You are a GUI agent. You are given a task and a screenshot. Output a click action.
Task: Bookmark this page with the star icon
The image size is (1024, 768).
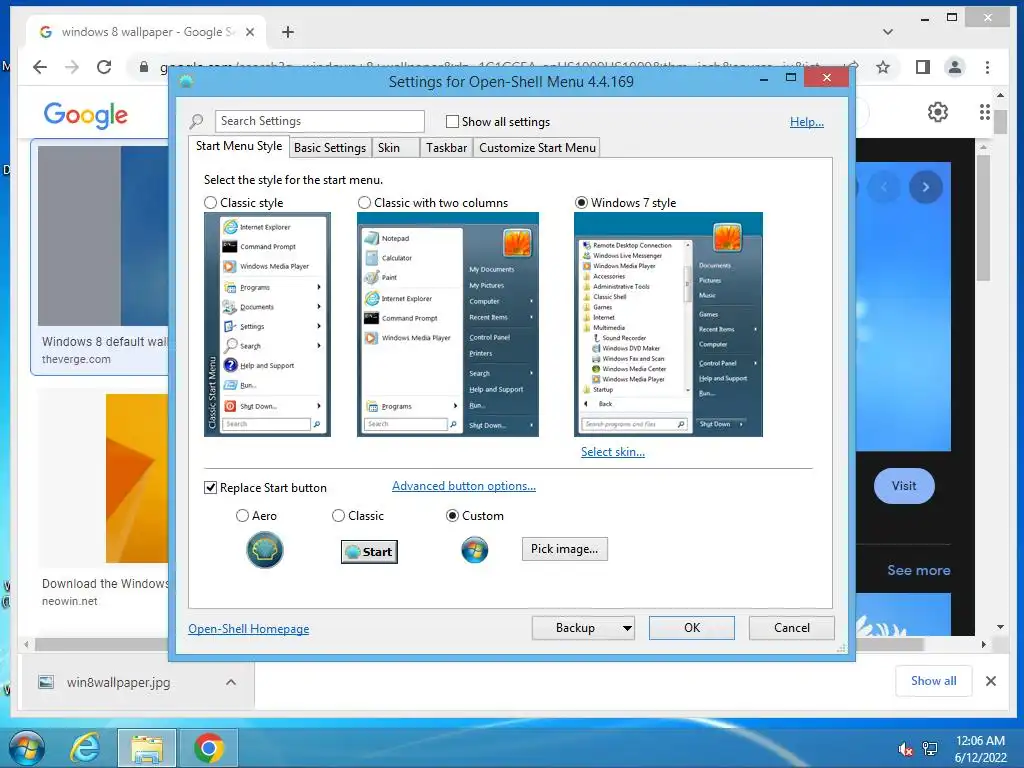[x=883, y=67]
